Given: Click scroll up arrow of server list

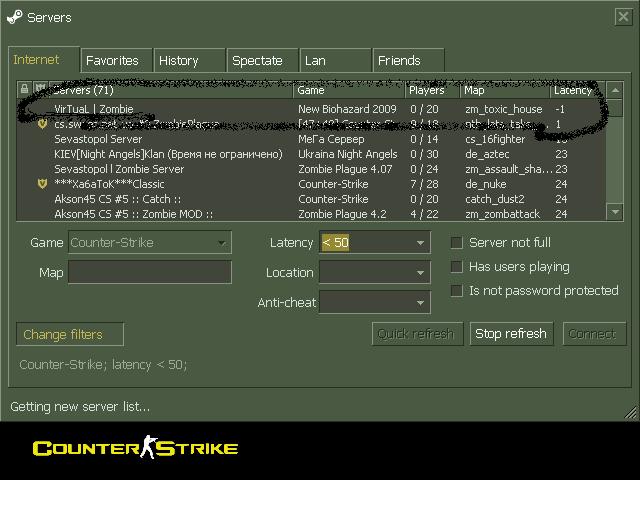Looking at the screenshot, I should (x=615, y=90).
